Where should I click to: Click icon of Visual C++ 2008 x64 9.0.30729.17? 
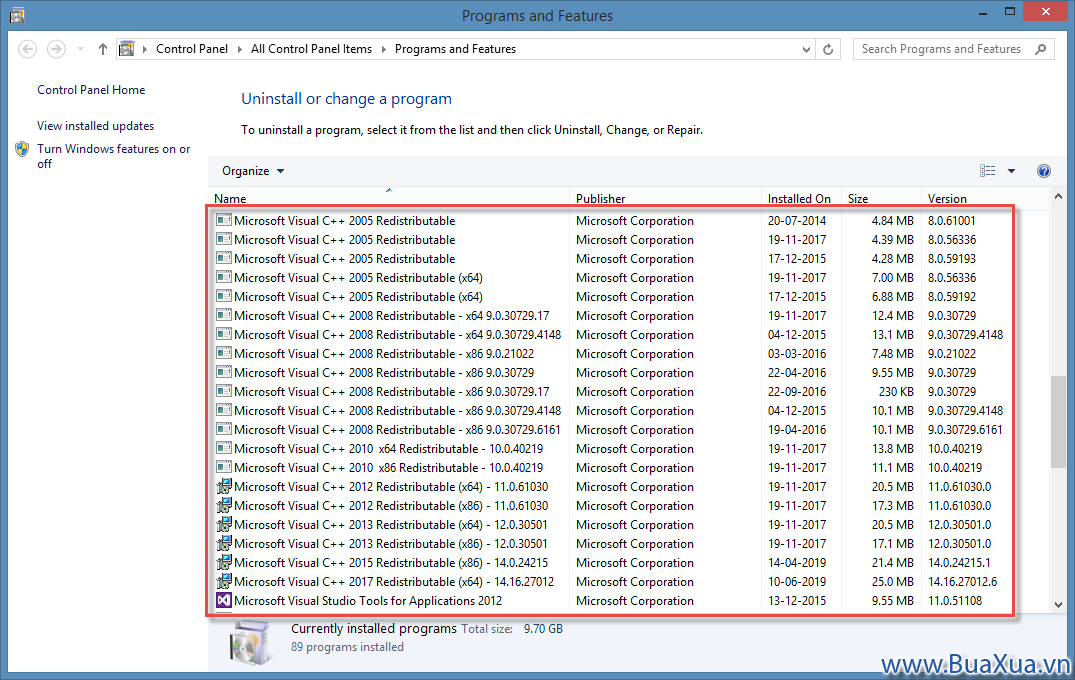pyautogui.click(x=224, y=315)
